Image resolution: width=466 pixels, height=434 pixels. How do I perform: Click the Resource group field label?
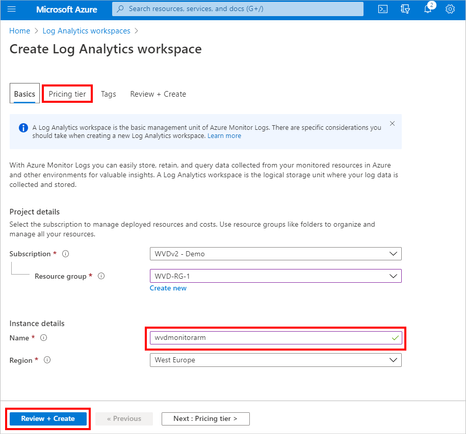(60, 276)
